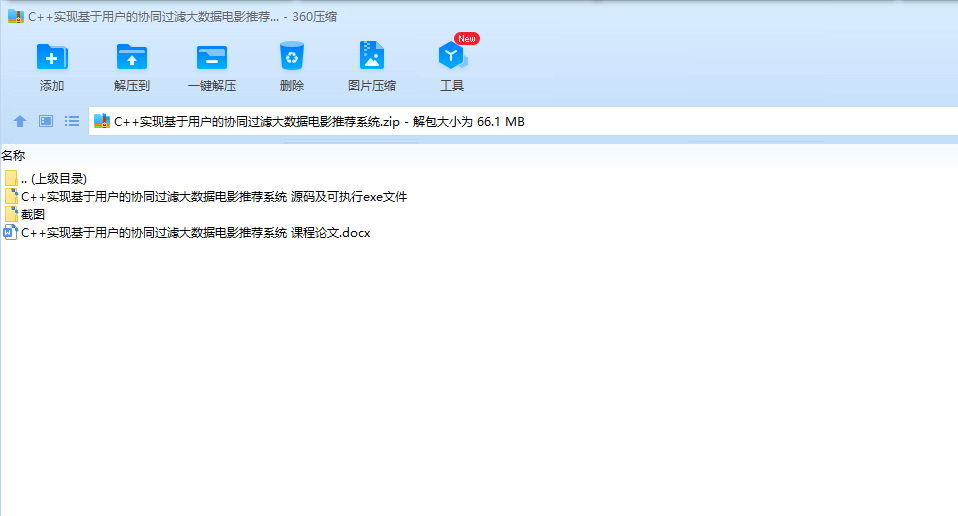Switch to the icon/thumbnail view mode
The width and height of the screenshot is (958, 516).
tap(46, 121)
